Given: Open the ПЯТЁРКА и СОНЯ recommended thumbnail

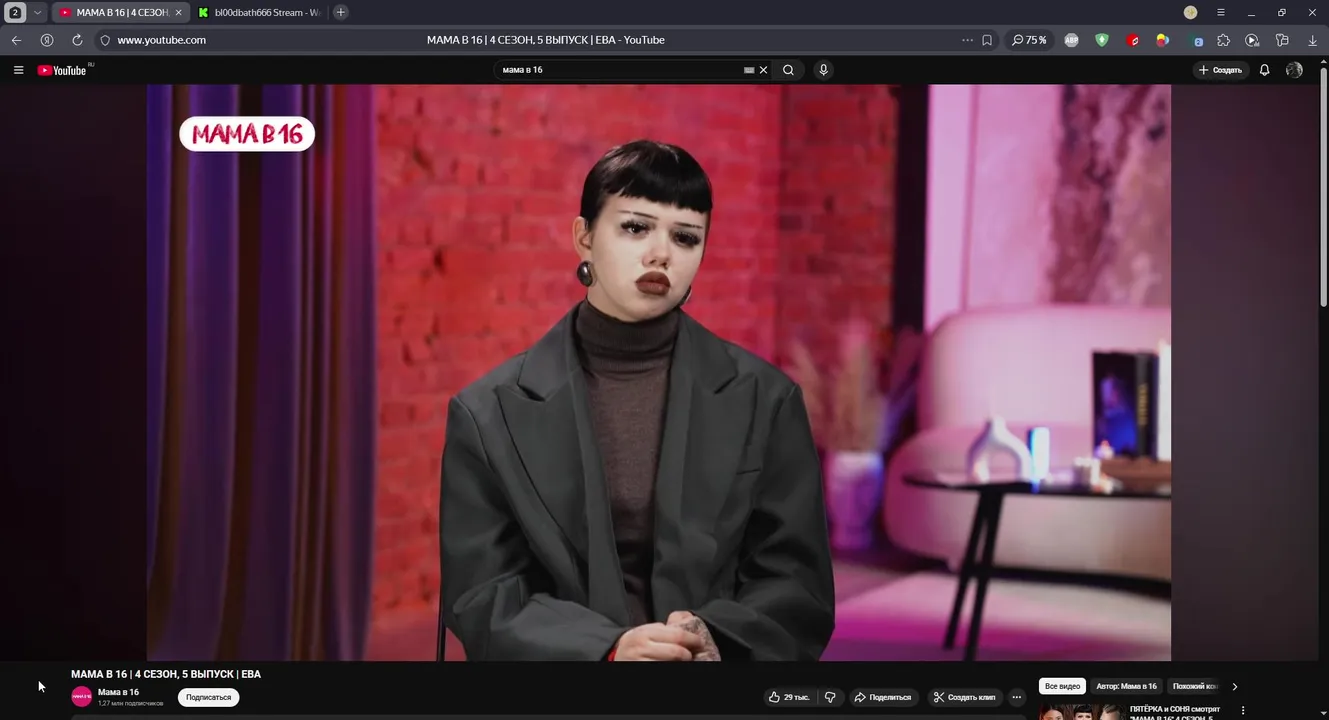Looking at the screenshot, I should click(1080, 712).
